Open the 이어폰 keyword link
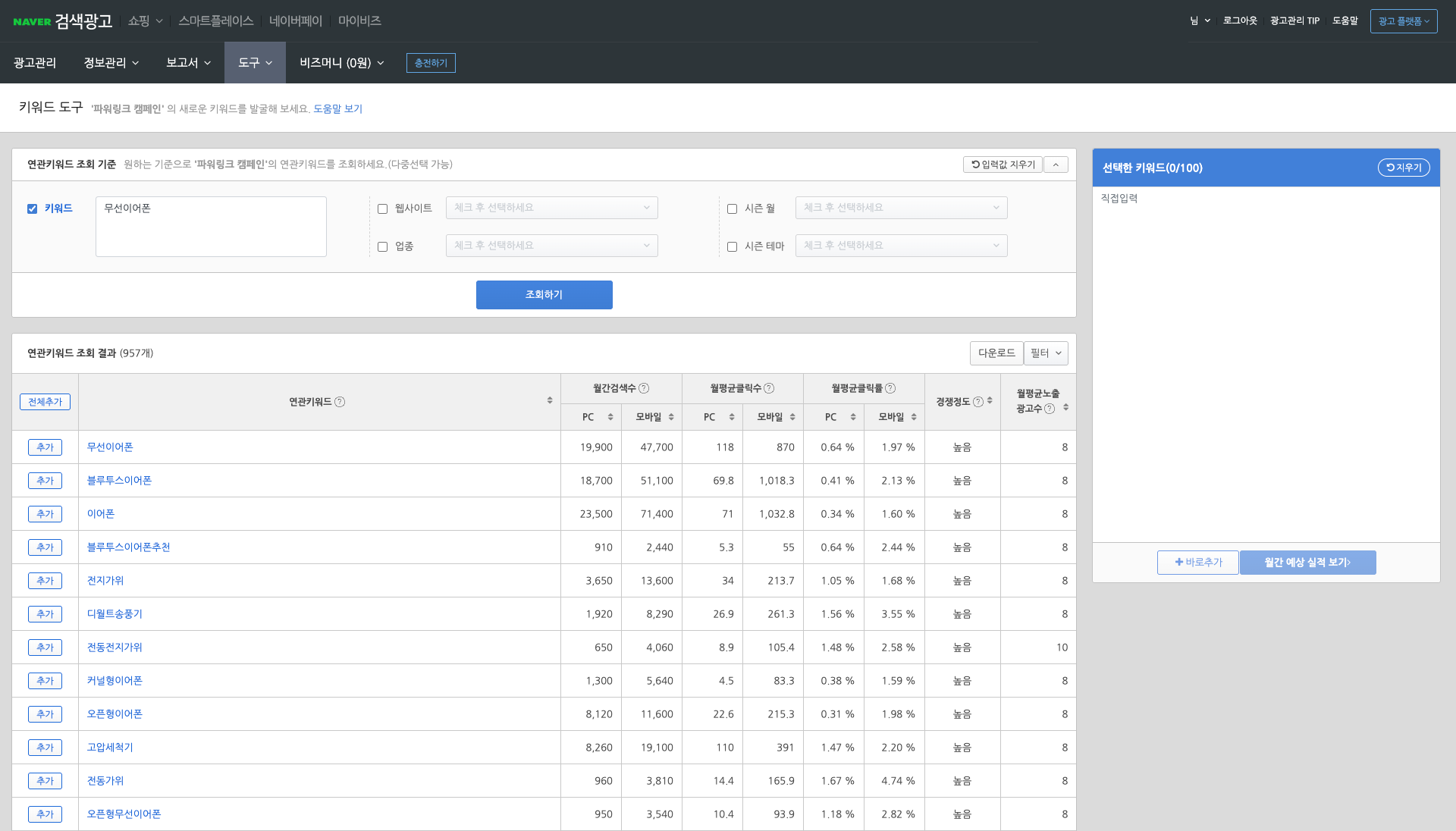The image size is (1456, 831). pos(101,514)
